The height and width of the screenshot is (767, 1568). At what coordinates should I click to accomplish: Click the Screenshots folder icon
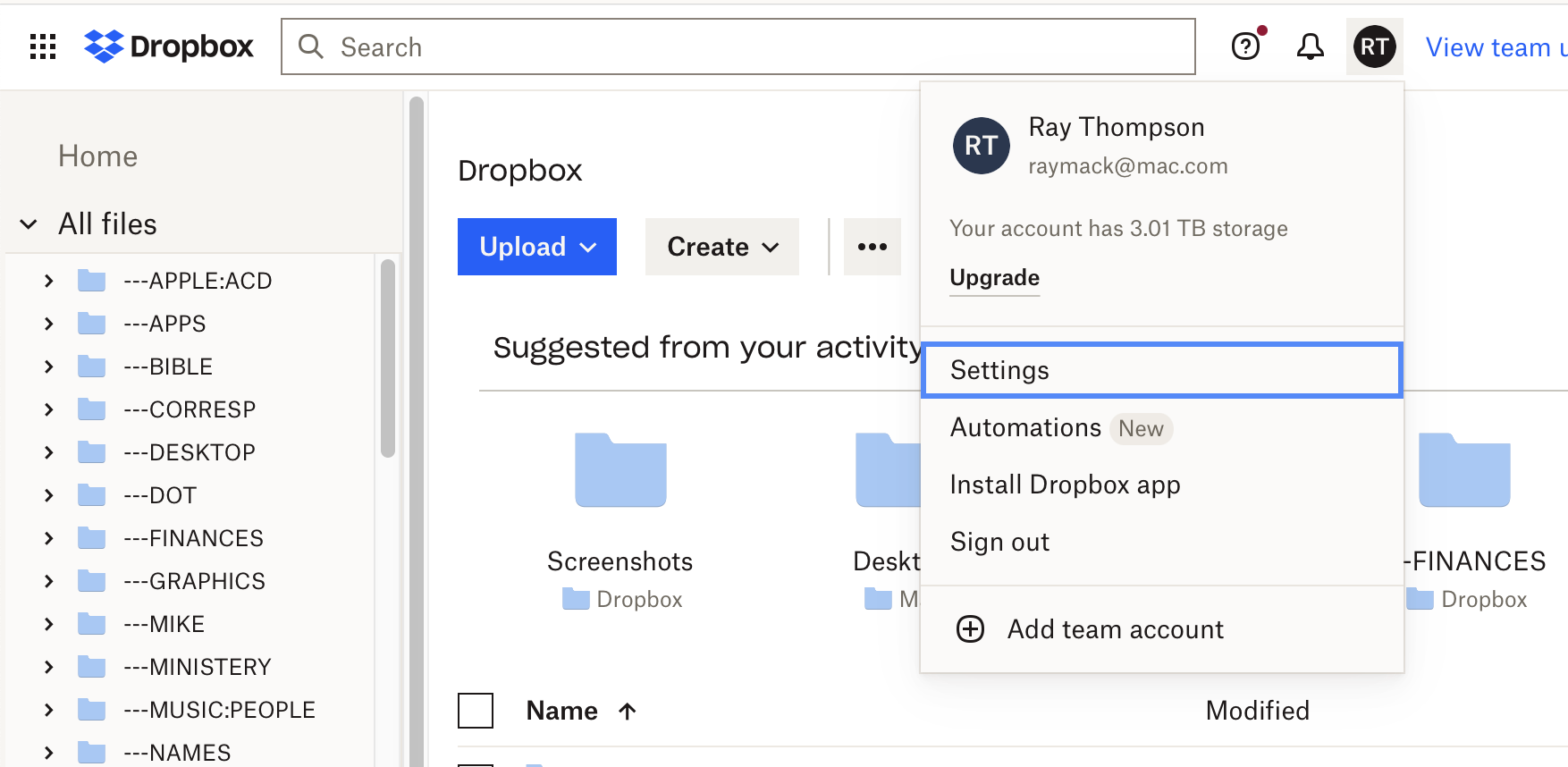[620, 470]
